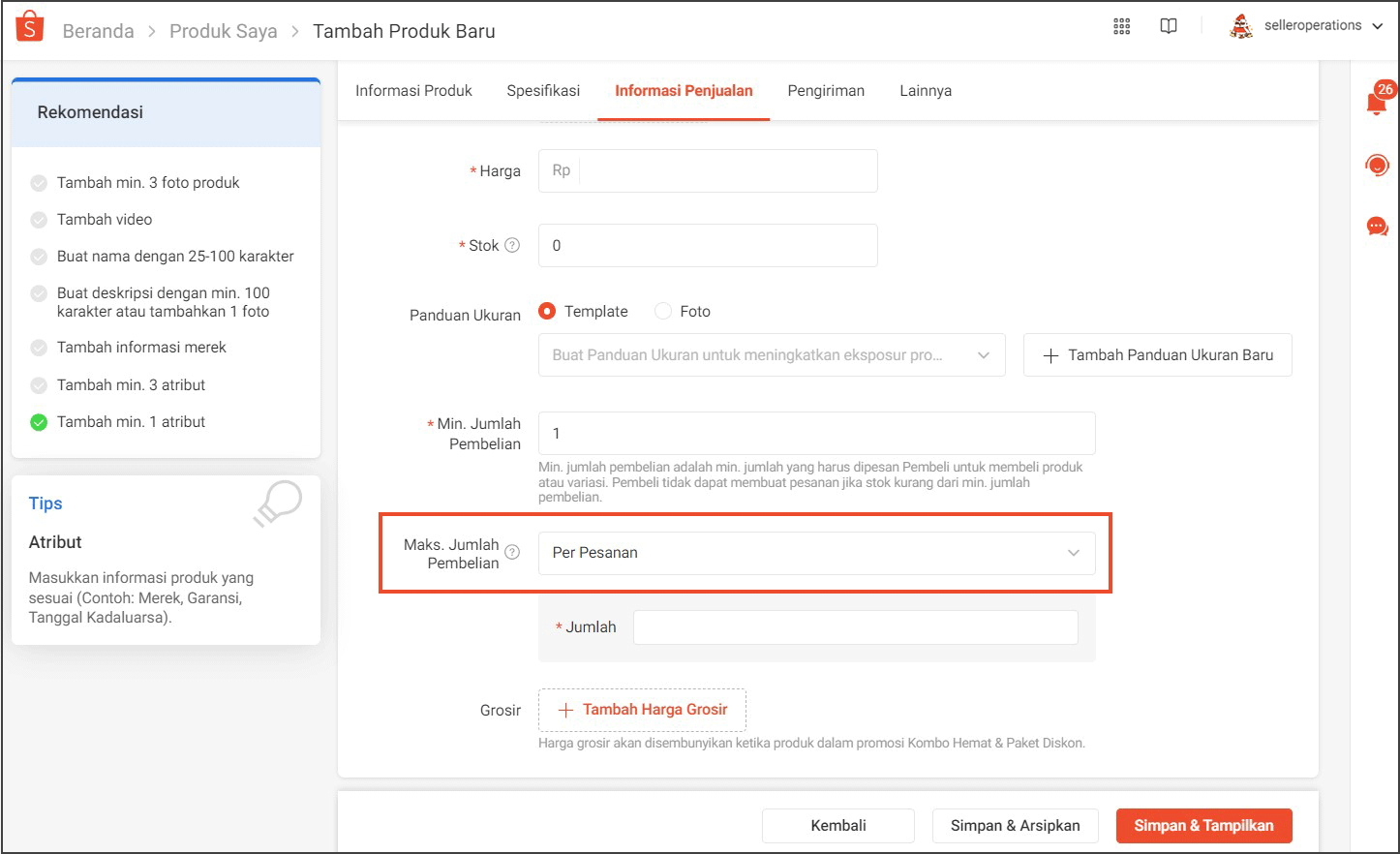Open the chat bubble icon on right edge
Screen dimensions: 1400x854
[x=1377, y=226]
